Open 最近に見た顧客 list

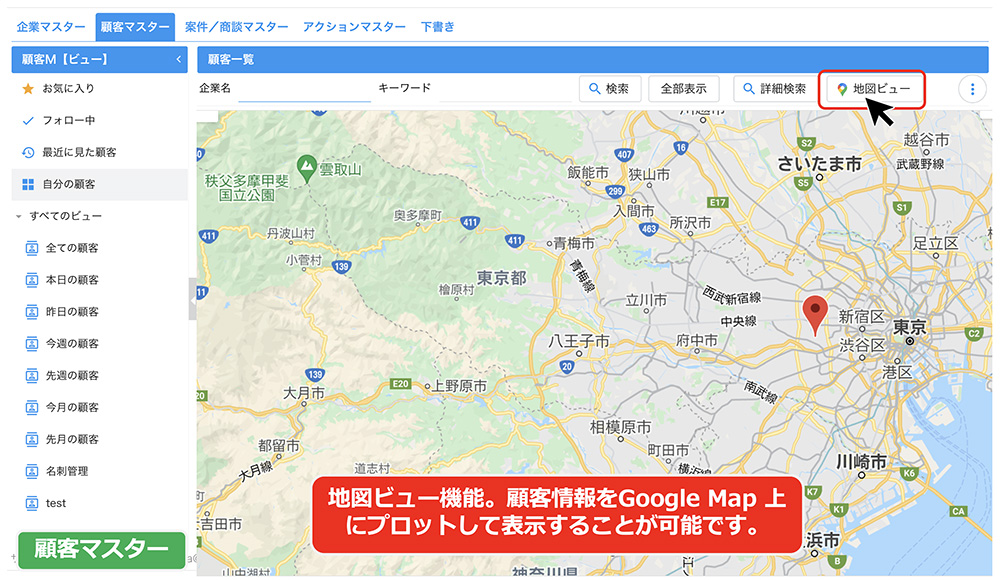click(x=79, y=152)
